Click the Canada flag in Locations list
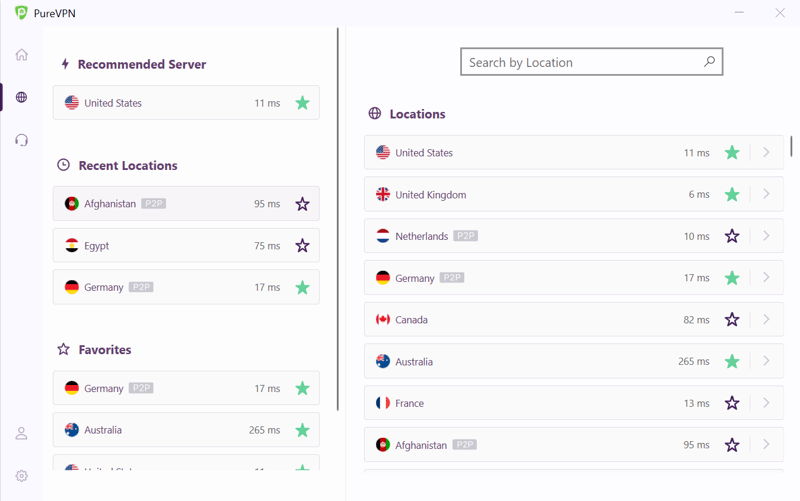The width and height of the screenshot is (800, 501). click(383, 320)
